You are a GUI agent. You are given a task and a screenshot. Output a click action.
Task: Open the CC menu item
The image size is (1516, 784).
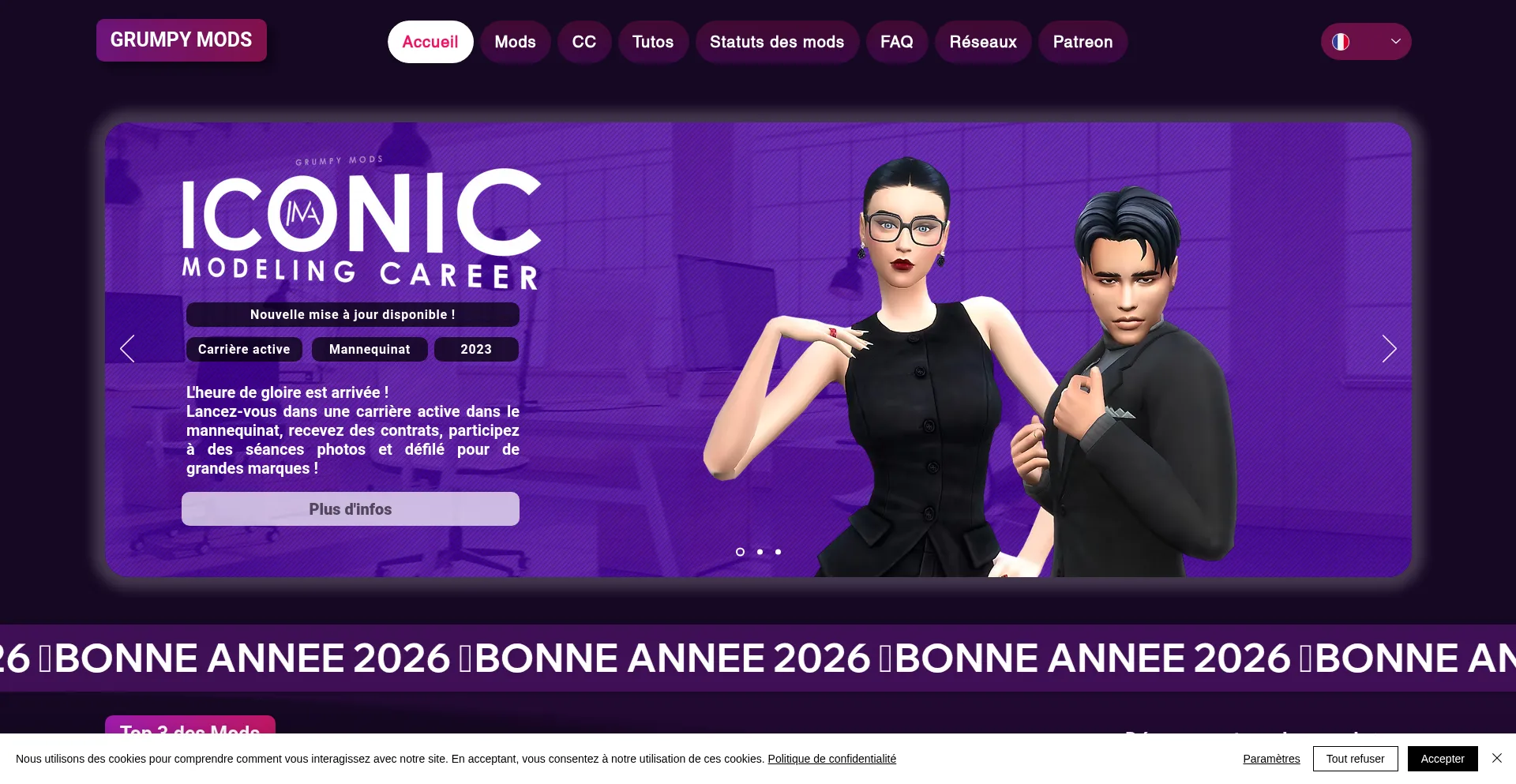coord(584,42)
